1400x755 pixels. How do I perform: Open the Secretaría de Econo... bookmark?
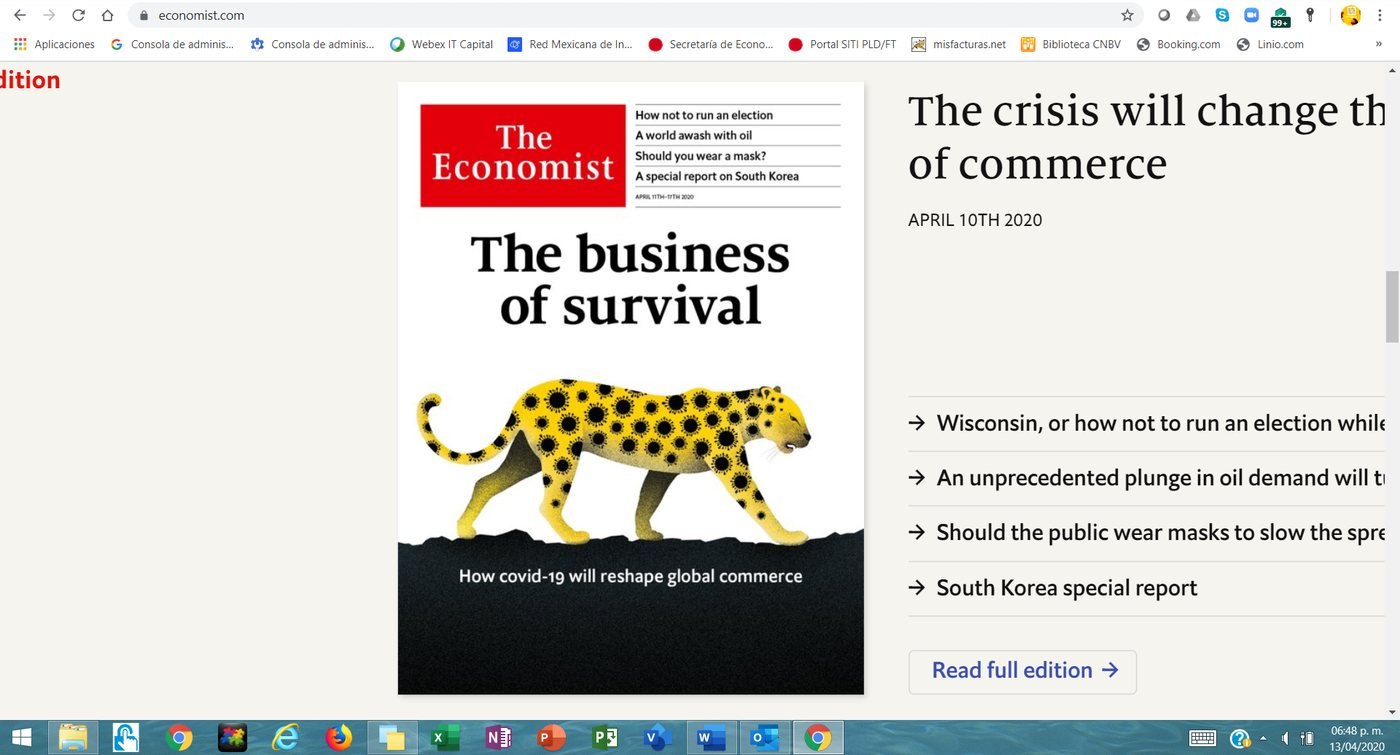coord(711,44)
